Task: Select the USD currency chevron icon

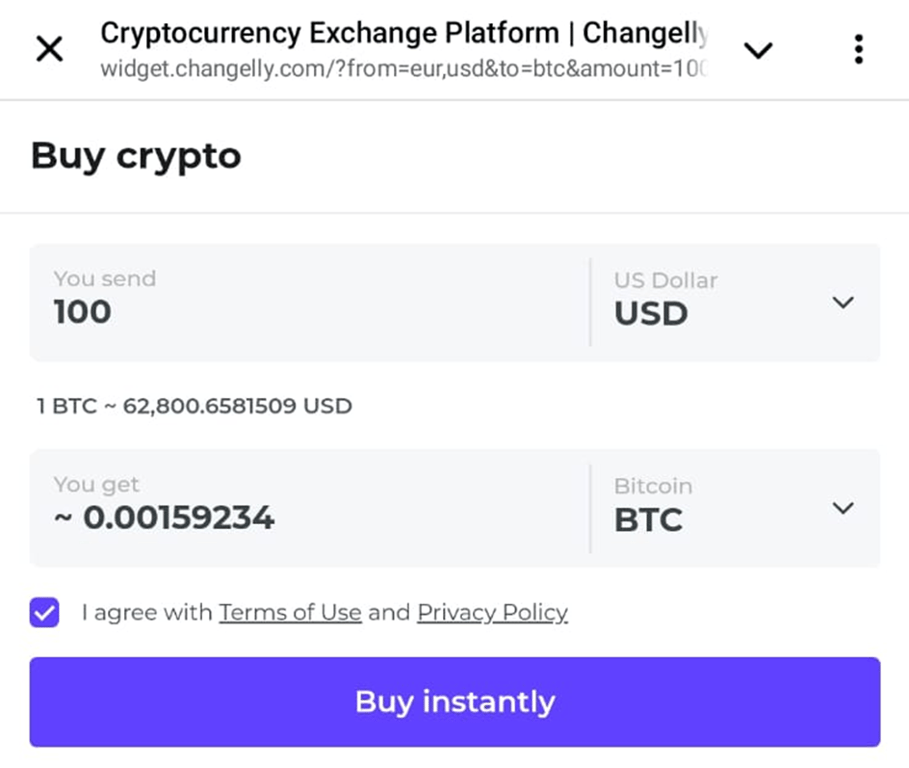Action: [843, 303]
